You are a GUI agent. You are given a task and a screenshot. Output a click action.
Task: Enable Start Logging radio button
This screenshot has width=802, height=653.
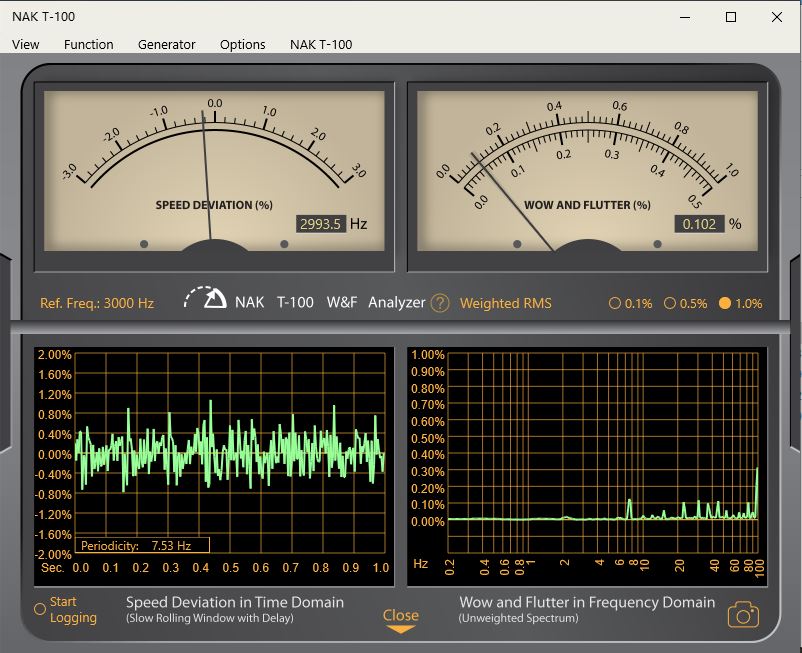[x=40, y=609]
